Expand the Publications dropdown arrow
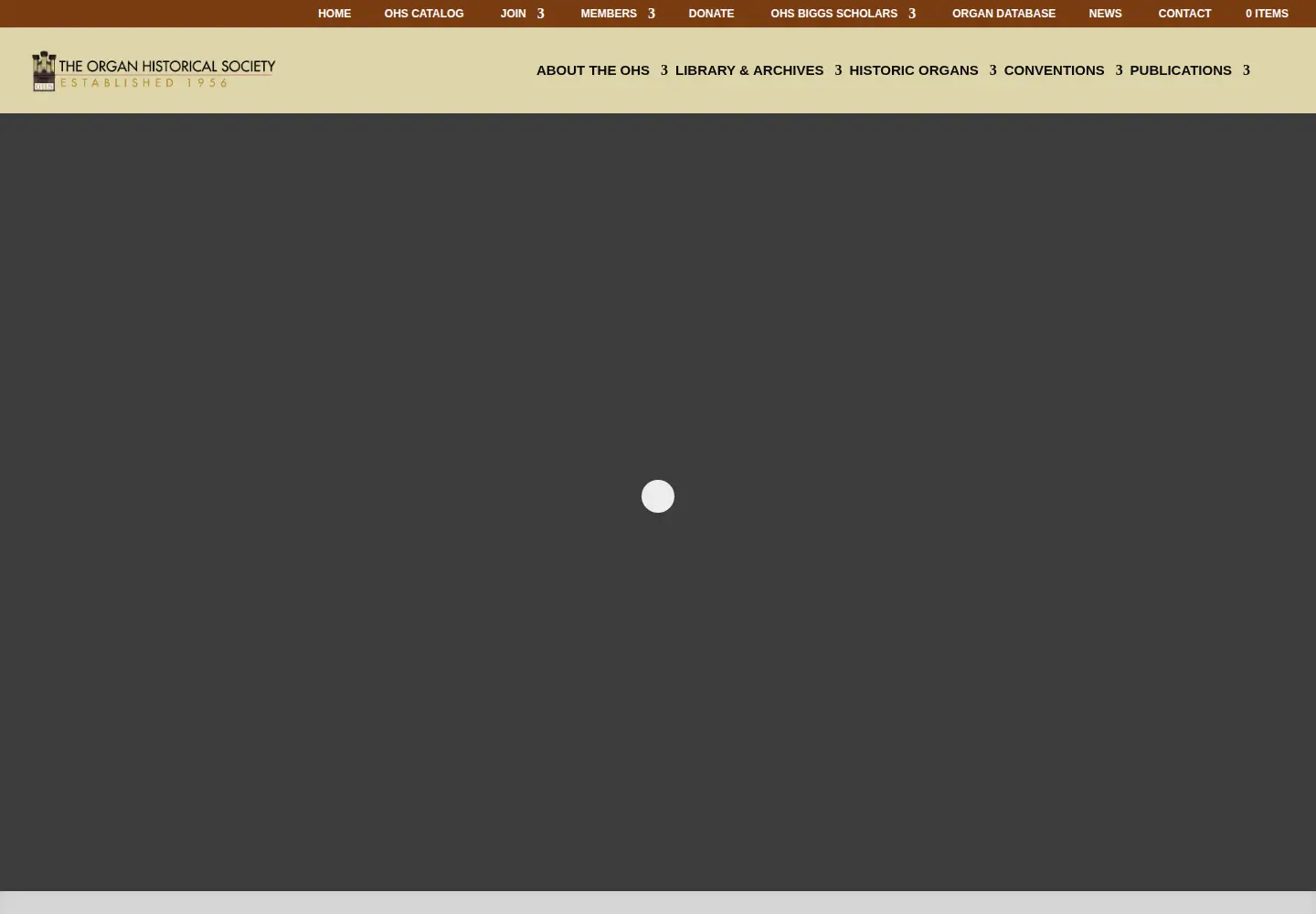 click(1247, 70)
